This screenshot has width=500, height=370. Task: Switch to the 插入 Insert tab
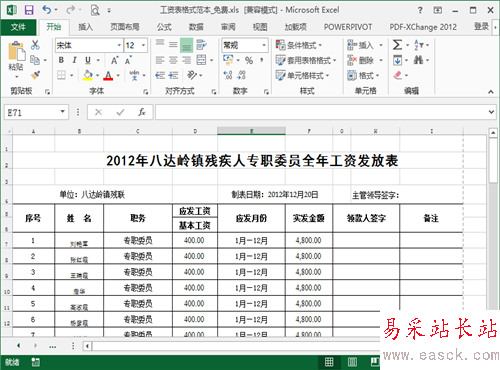[86, 27]
